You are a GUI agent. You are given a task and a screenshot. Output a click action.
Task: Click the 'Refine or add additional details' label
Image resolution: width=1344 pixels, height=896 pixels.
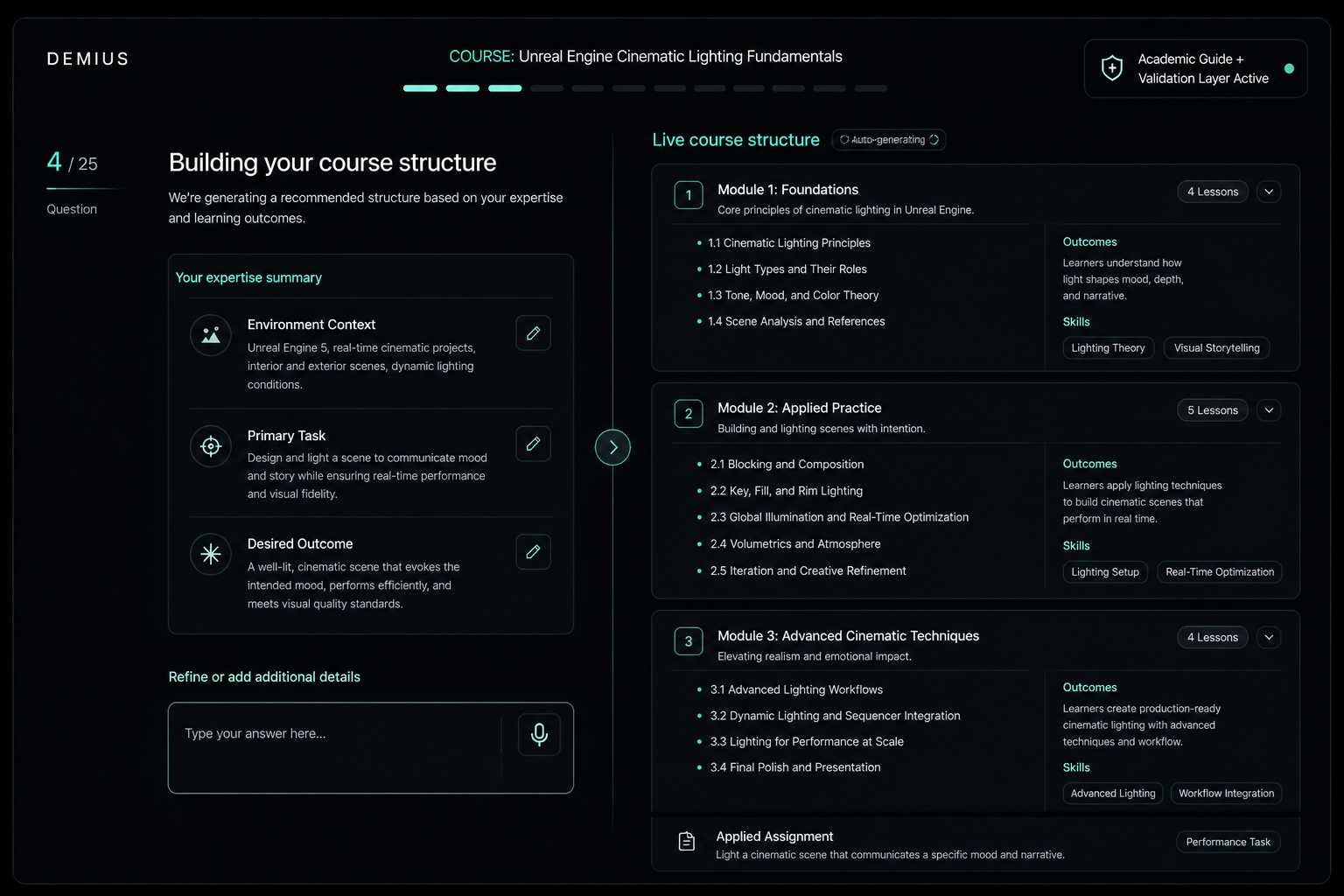264,677
